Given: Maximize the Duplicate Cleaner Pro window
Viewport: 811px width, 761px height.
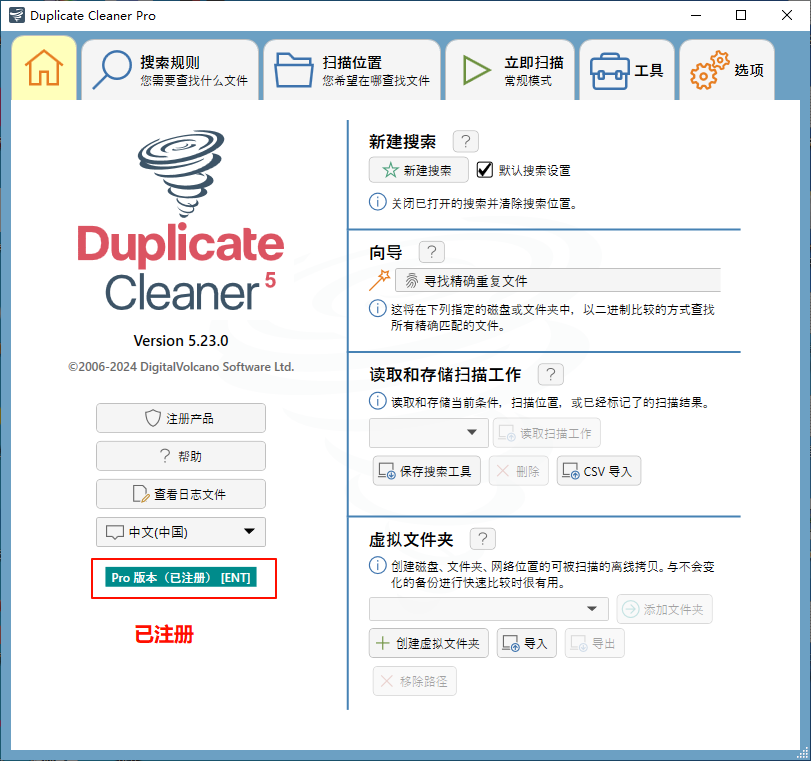Looking at the screenshot, I should coord(741,16).
